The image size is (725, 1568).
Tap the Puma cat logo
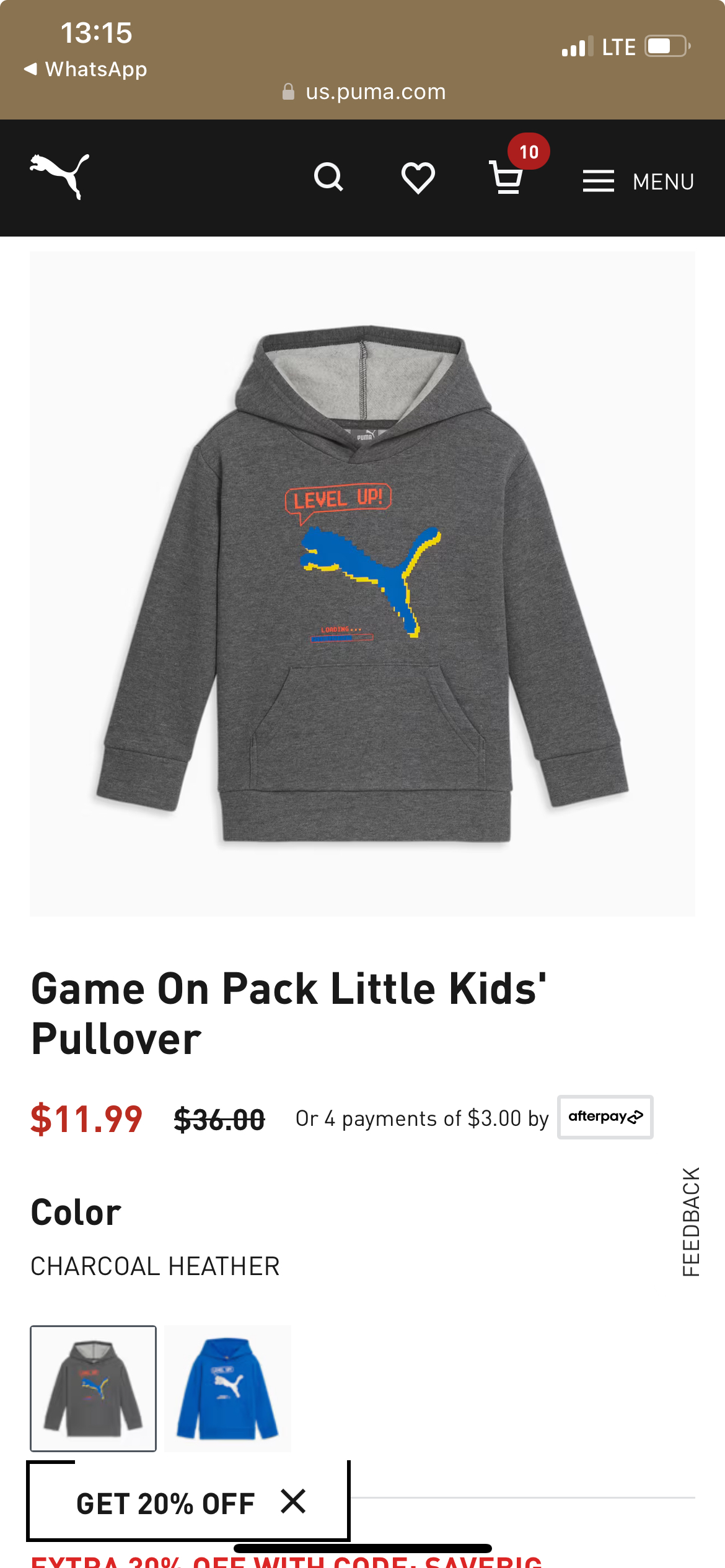coord(59,176)
